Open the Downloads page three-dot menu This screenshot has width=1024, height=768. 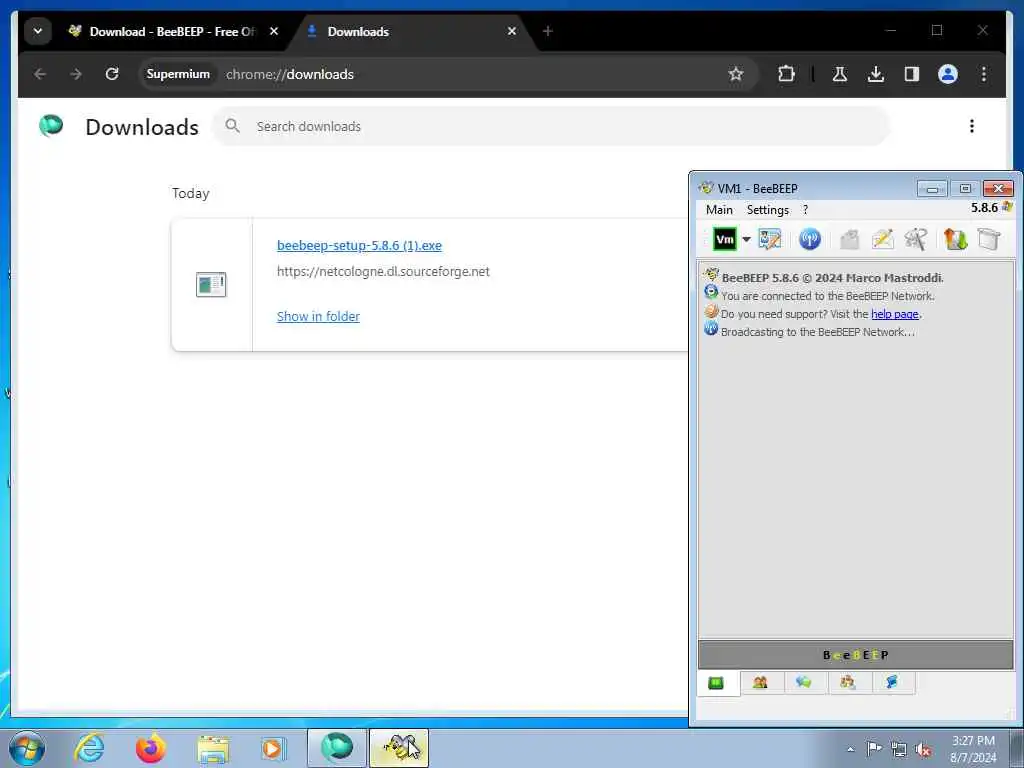[972, 126]
